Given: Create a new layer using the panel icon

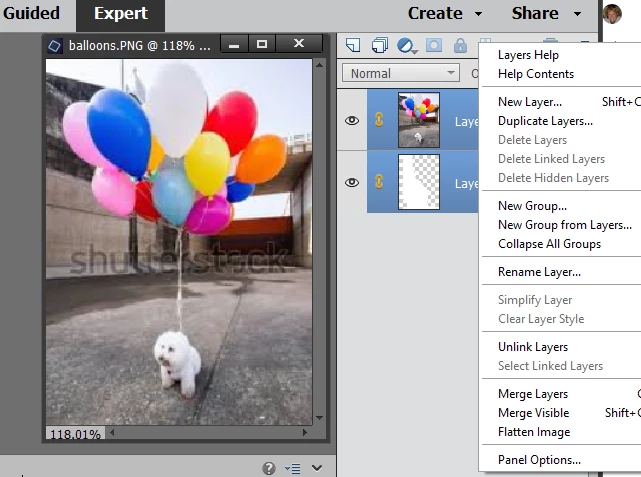Looking at the screenshot, I should 353,45.
